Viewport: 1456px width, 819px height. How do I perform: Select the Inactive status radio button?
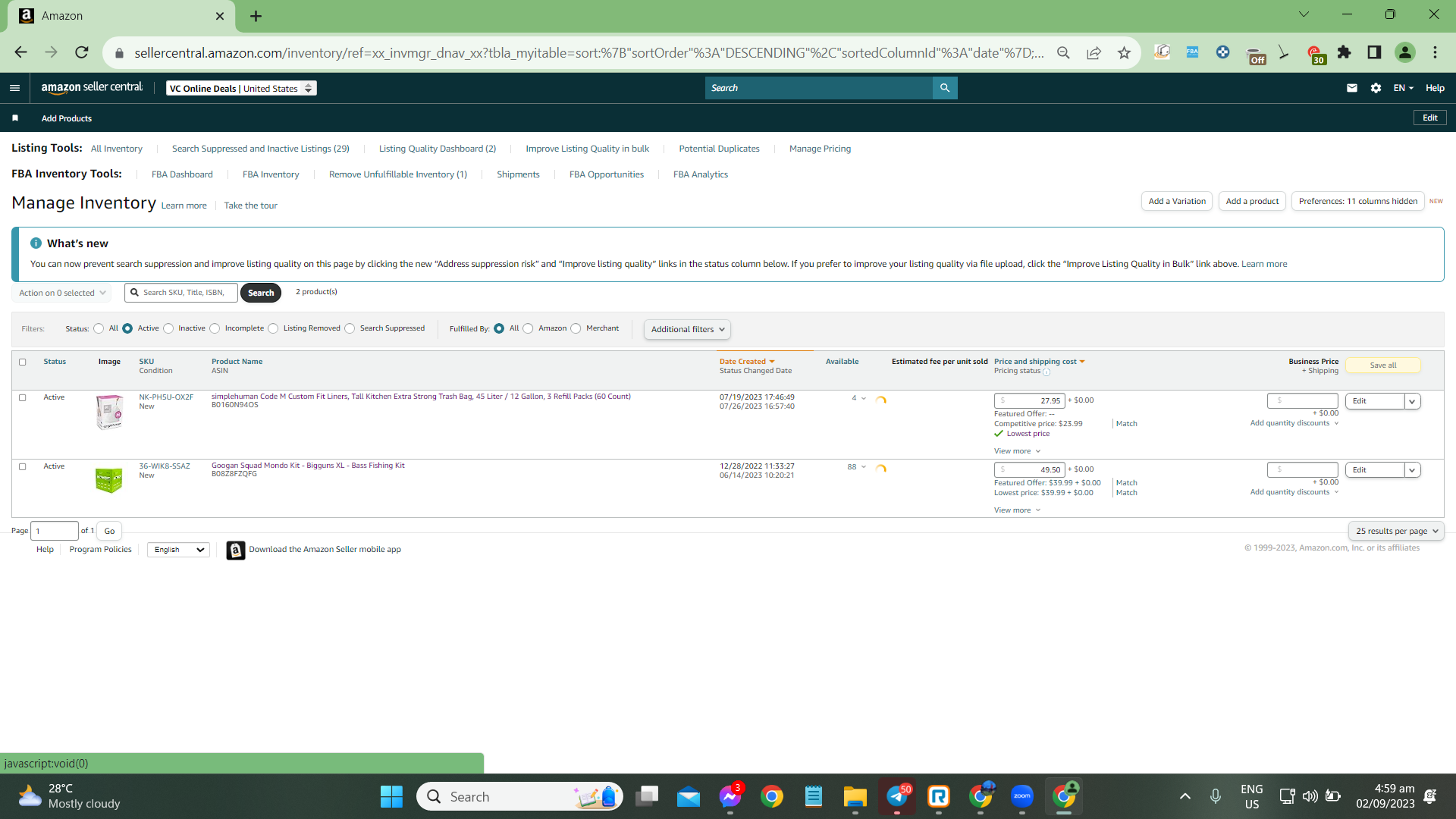[168, 329]
